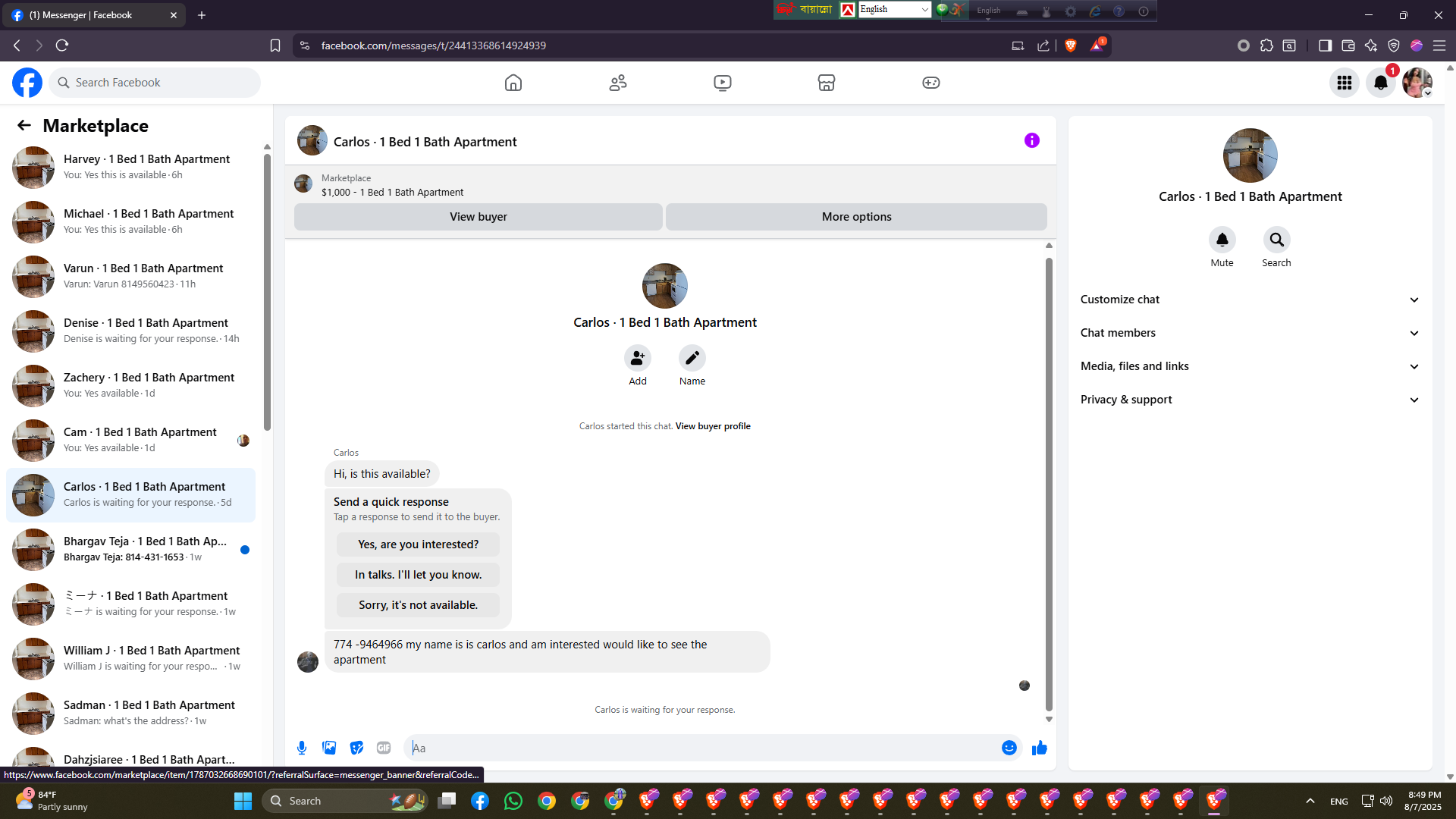Screen dimensions: 1456x819
Task: Open the browser sidebar panel toggle
Action: (x=1325, y=45)
